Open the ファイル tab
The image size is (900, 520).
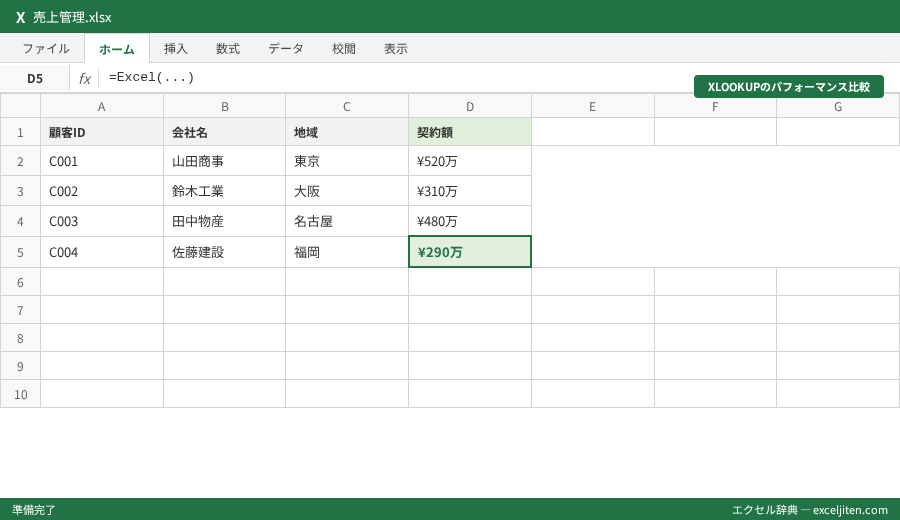(x=46, y=49)
